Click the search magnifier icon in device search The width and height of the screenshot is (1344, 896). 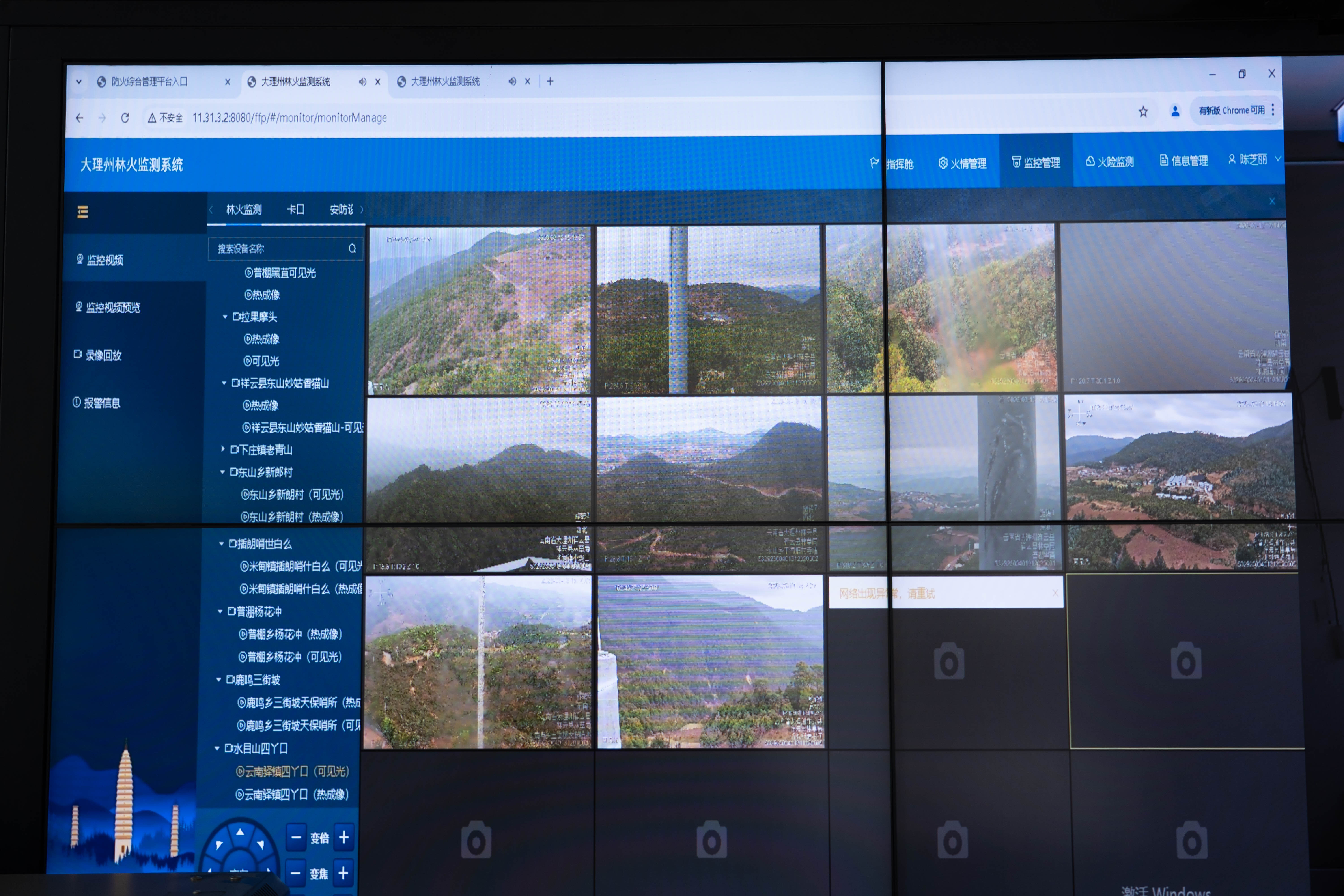[353, 249]
